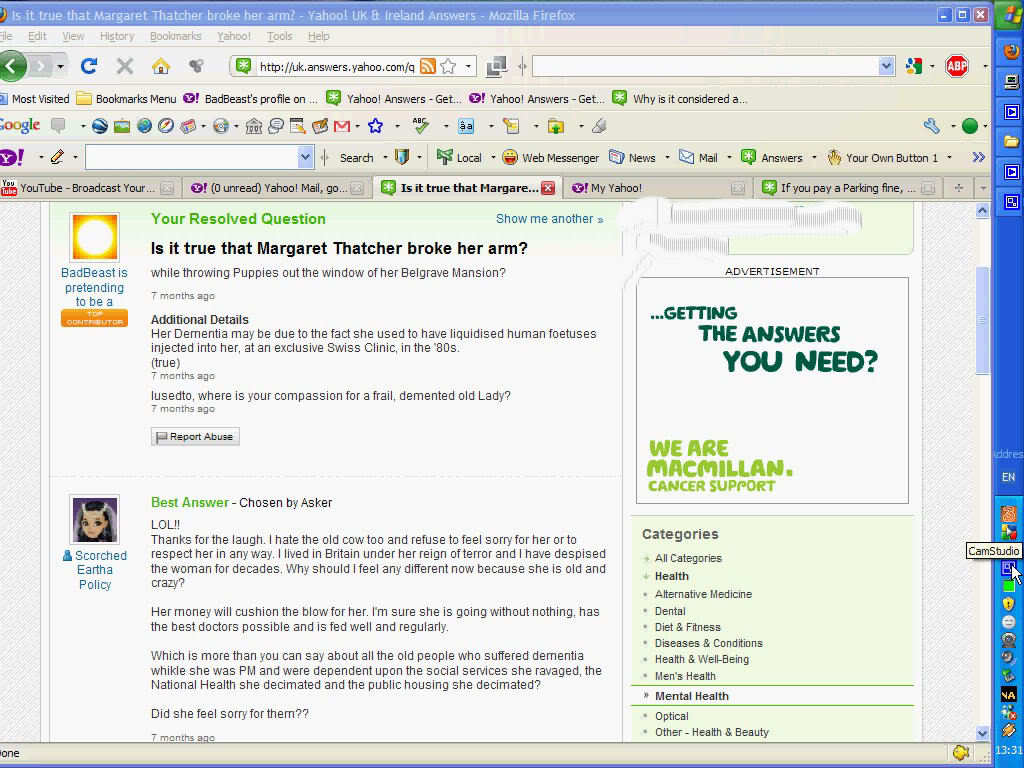Click the Report Abuse button
This screenshot has width=1024, height=768.
(195, 436)
